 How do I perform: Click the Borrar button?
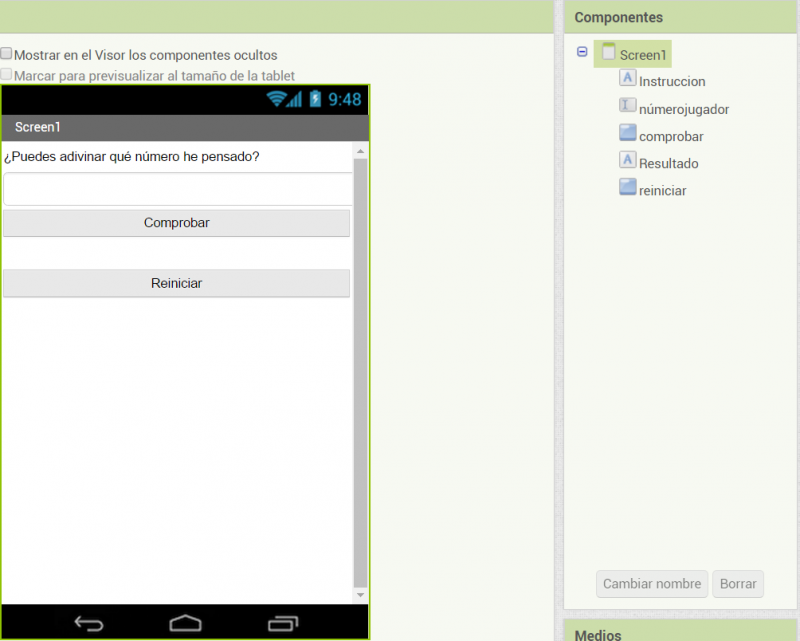(x=738, y=584)
